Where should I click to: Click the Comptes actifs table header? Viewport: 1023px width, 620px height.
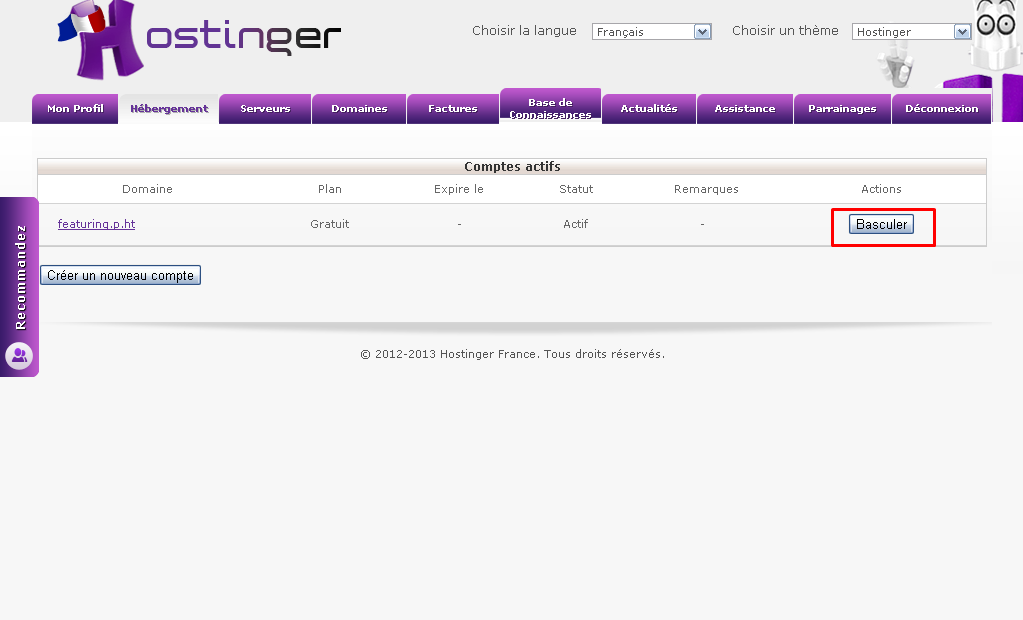pyautogui.click(x=512, y=166)
